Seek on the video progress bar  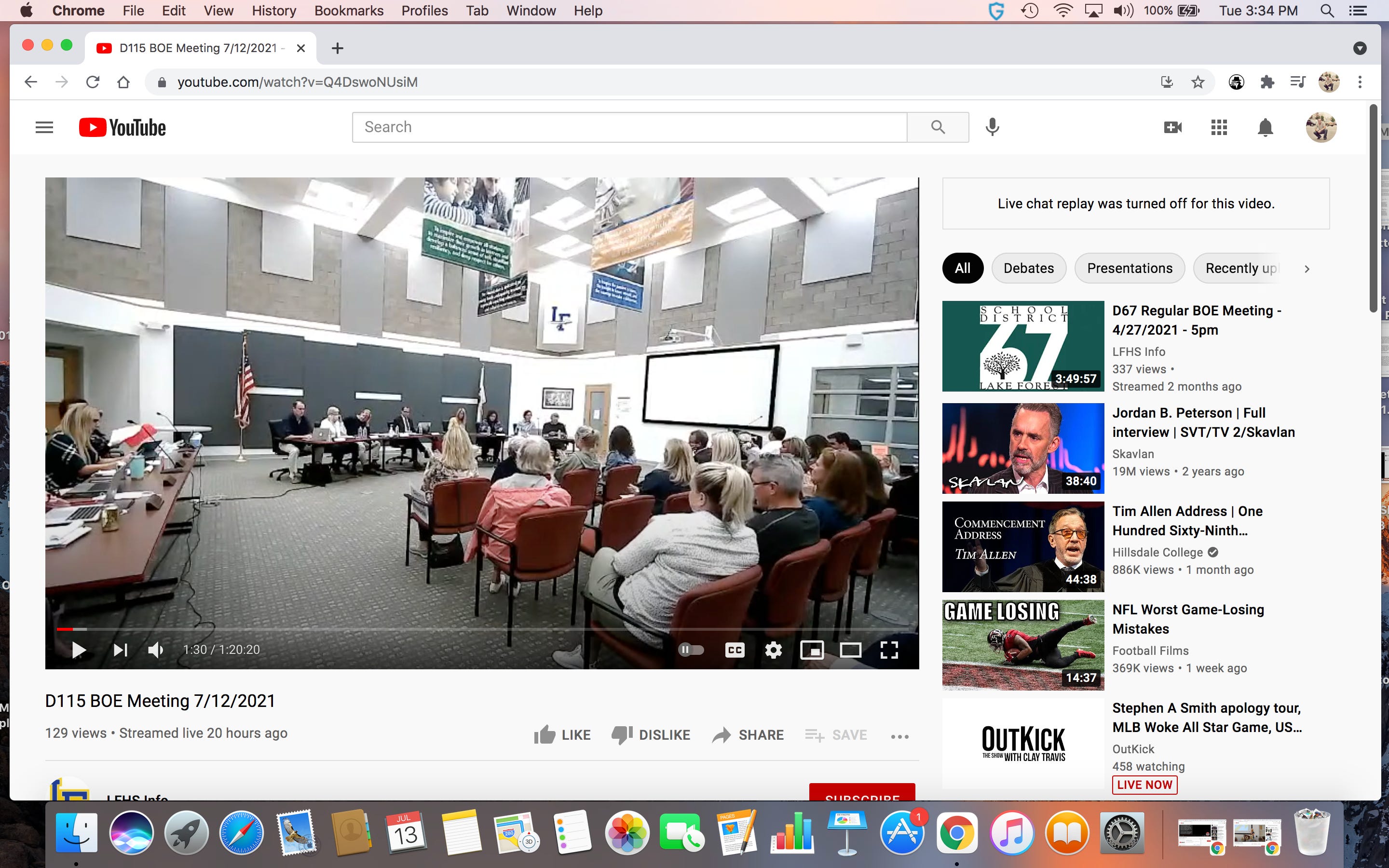(482, 629)
